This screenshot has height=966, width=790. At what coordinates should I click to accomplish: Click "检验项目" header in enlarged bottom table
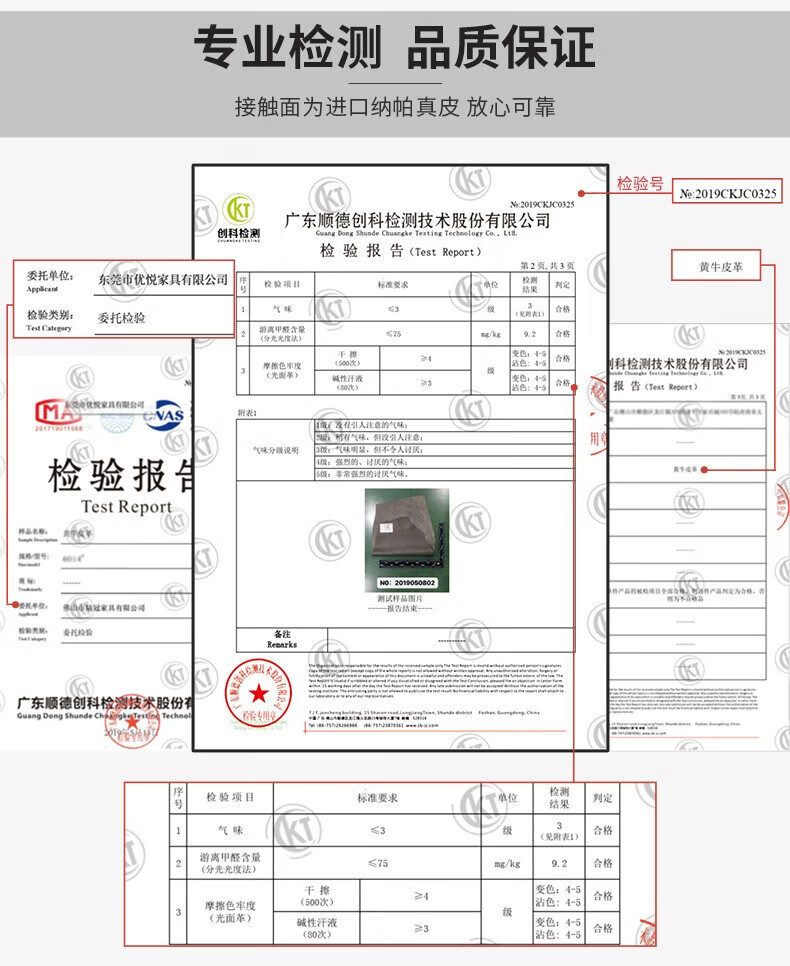[230, 797]
